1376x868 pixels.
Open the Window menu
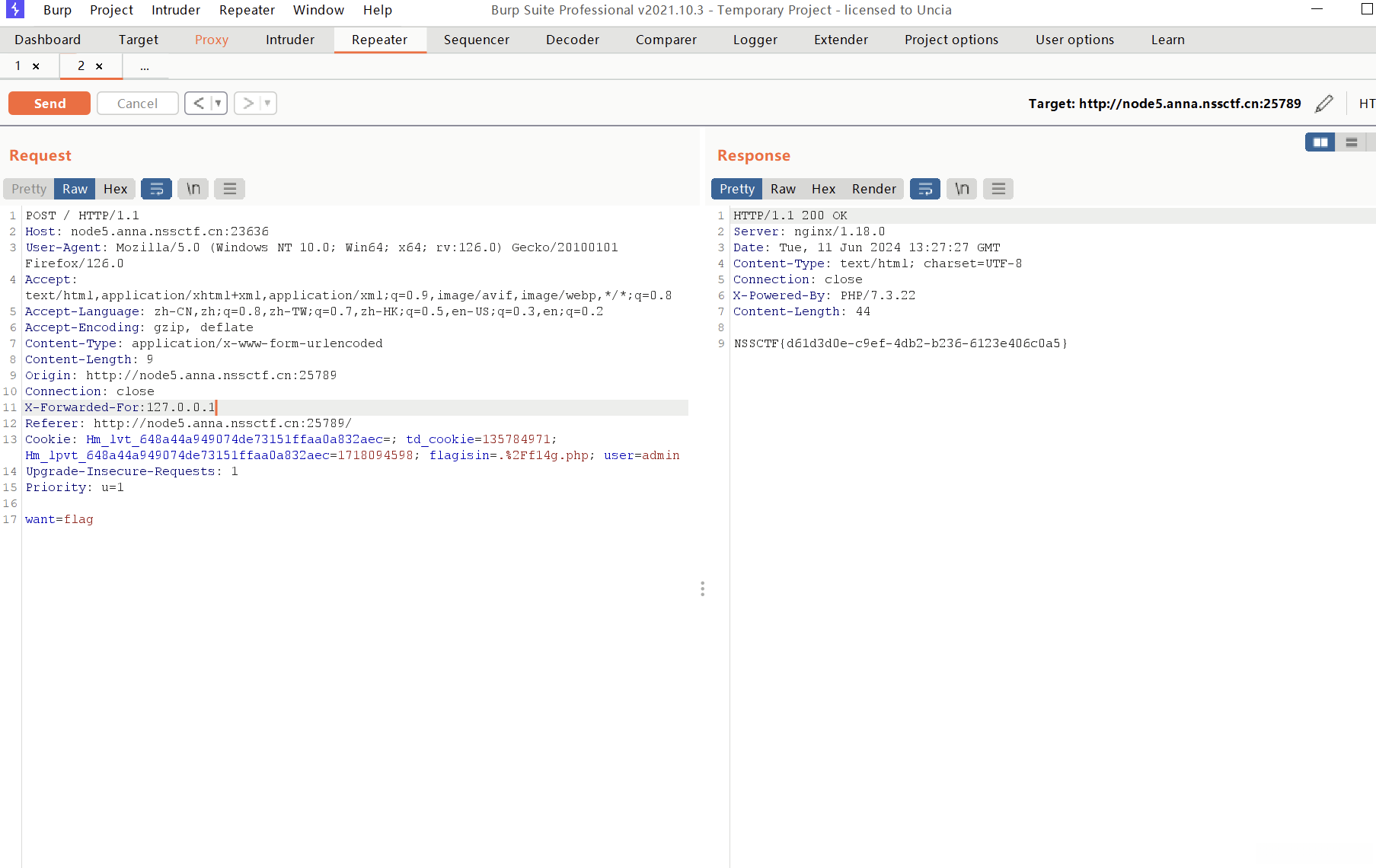(318, 10)
